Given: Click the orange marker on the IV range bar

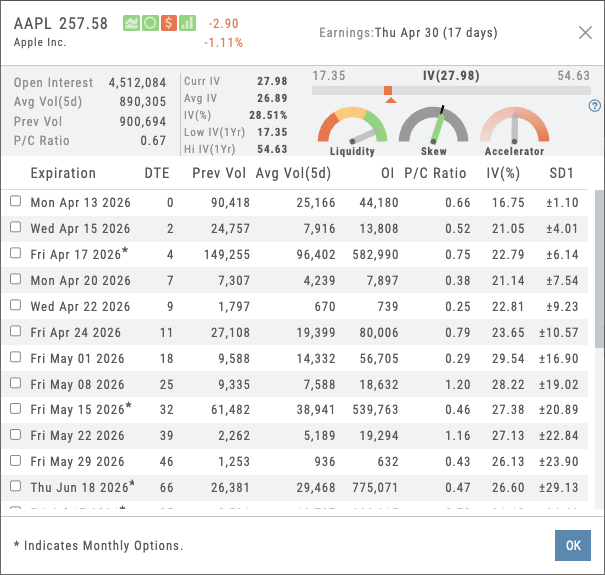Looking at the screenshot, I should pyautogui.click(x=388, y=91).
